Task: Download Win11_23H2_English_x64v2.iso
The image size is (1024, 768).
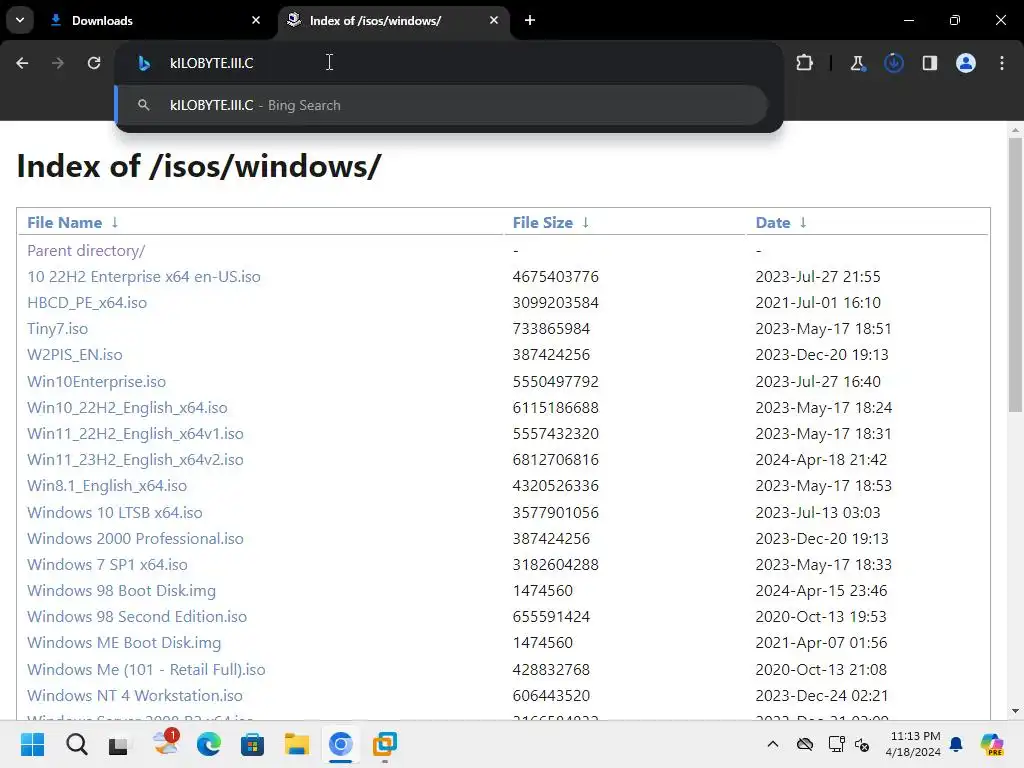Action: pyautogui.click(x=135, y=460)
